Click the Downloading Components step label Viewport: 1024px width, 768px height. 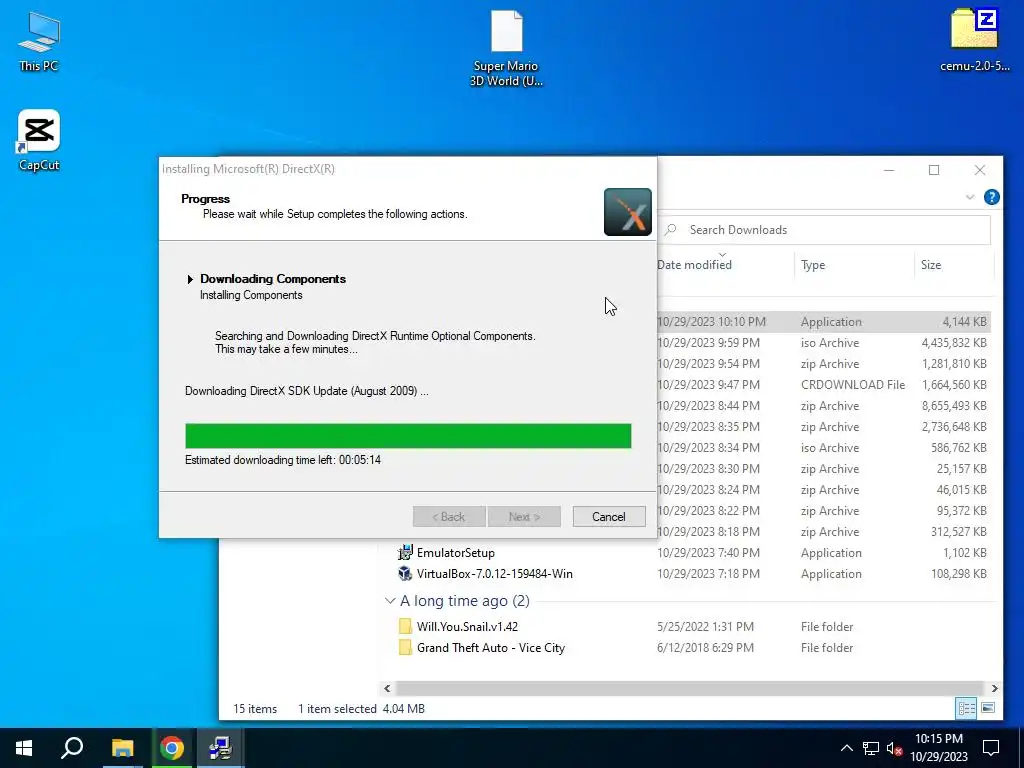273,279
